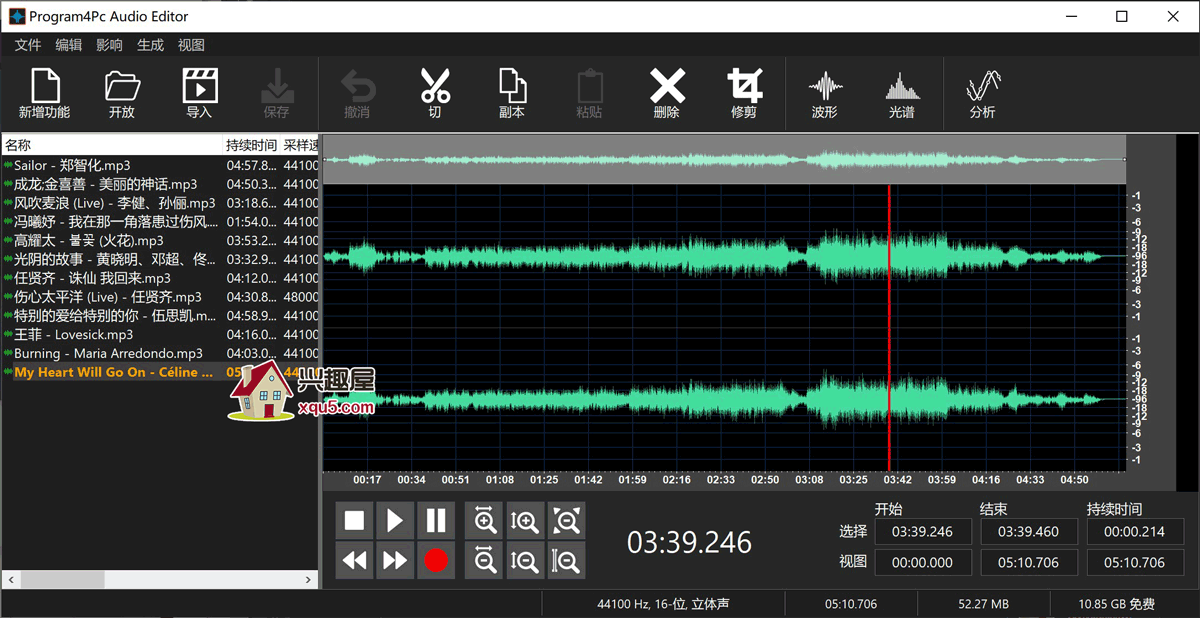Open the 生成 menu
1200x618 pixels.
[x=151, y=45]
